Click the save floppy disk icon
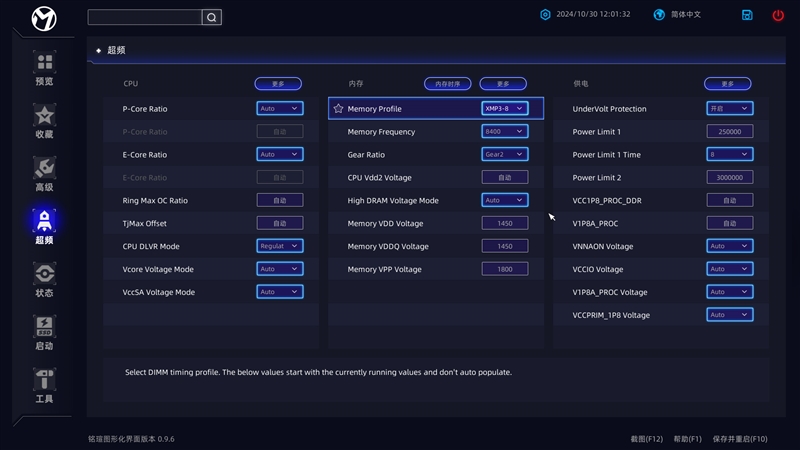 (x=747, y=15)
